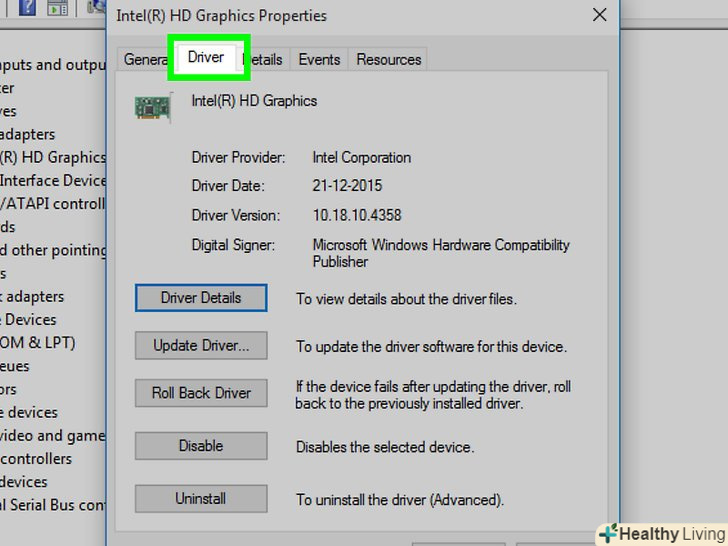Click the Roll Back Driver button

click(201, 393)
